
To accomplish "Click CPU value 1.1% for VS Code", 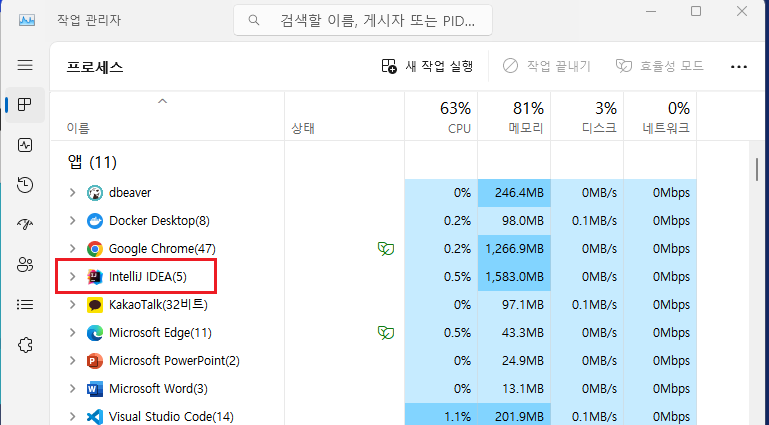I will pyautogui.click(x=441, y=417).
